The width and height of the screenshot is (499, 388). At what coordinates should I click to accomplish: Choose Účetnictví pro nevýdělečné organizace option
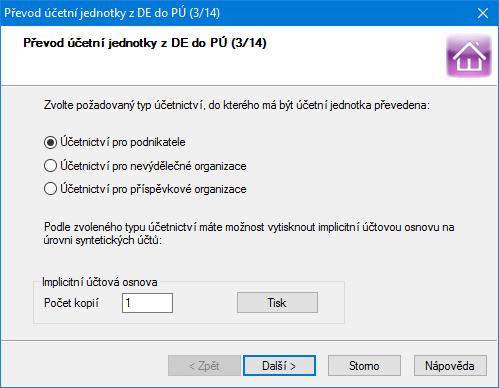coord(50,166)
